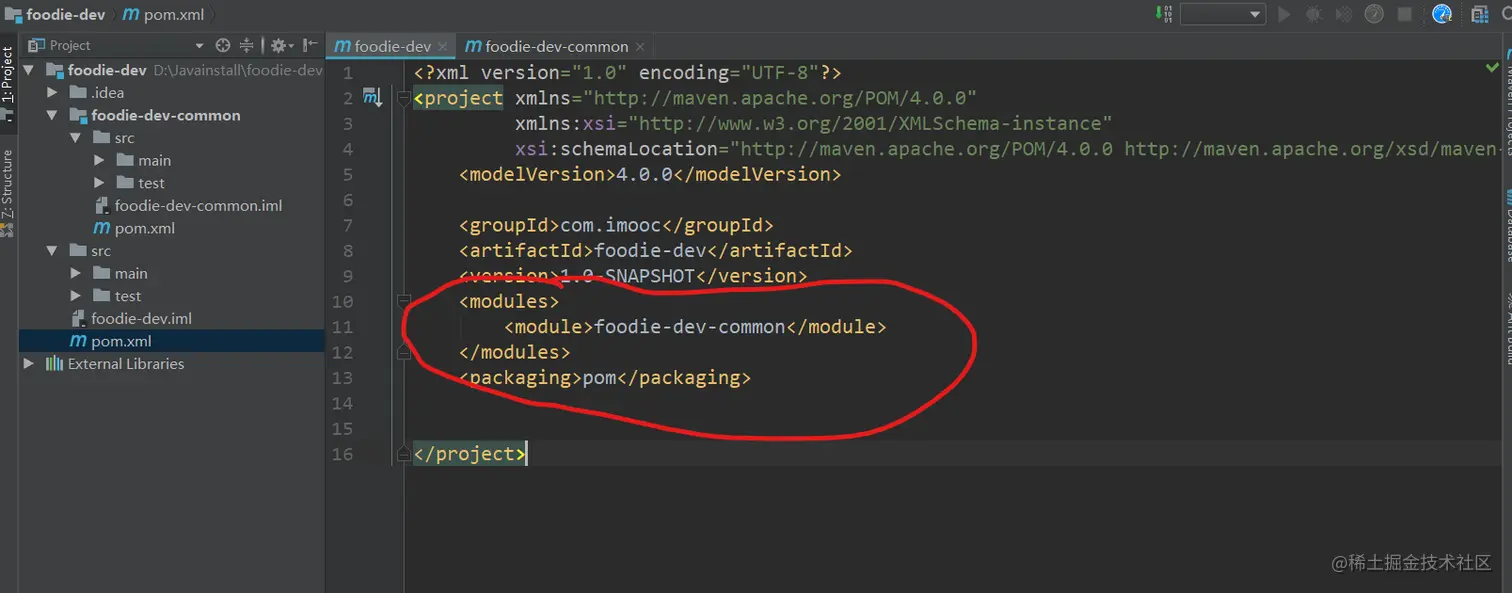Click groupId com.imooc line
Image resolution: width=1512 pixels, height=593 pixels.
[x=616, y=225]
